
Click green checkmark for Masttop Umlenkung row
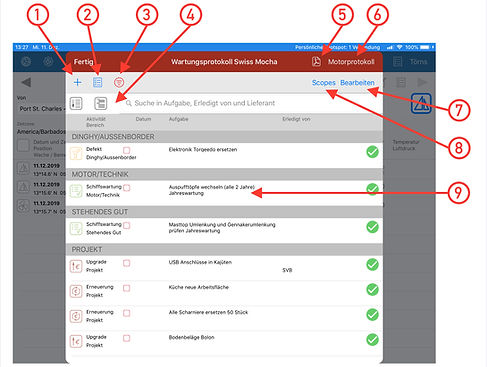[372, 227]
